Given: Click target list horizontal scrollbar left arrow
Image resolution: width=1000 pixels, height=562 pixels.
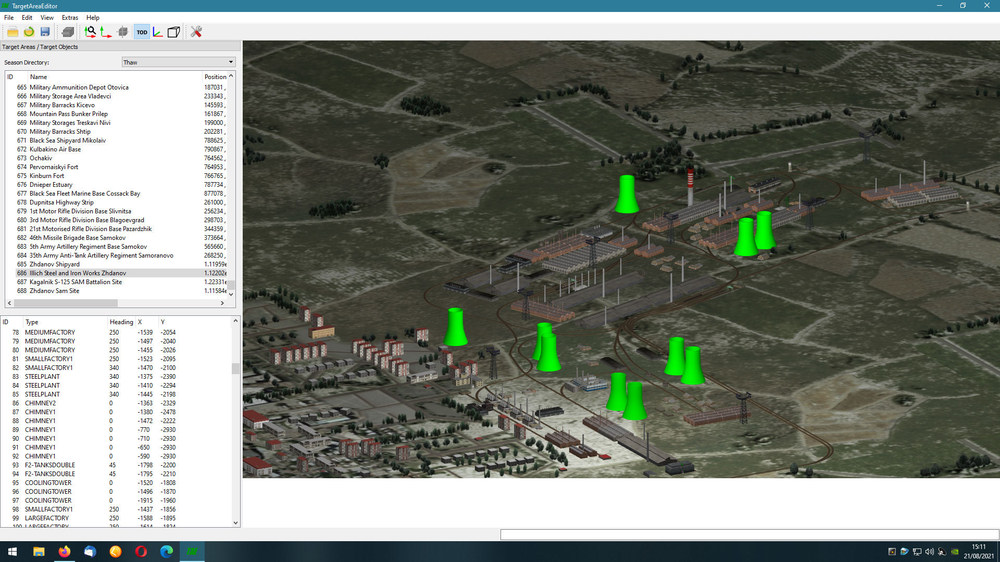Looking at the screenshot, I should click(10, 303).
